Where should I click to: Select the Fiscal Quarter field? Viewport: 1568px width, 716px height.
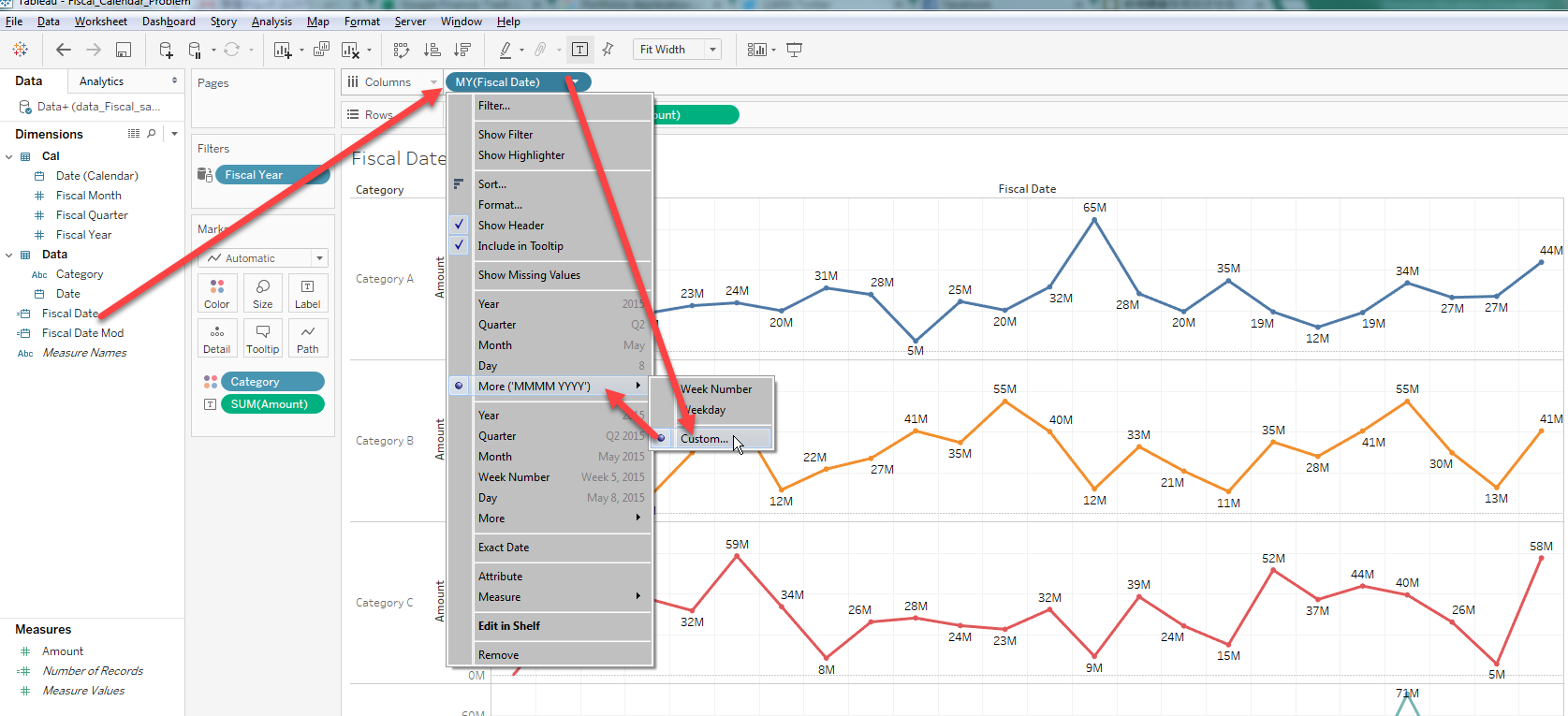click(92, 215)
